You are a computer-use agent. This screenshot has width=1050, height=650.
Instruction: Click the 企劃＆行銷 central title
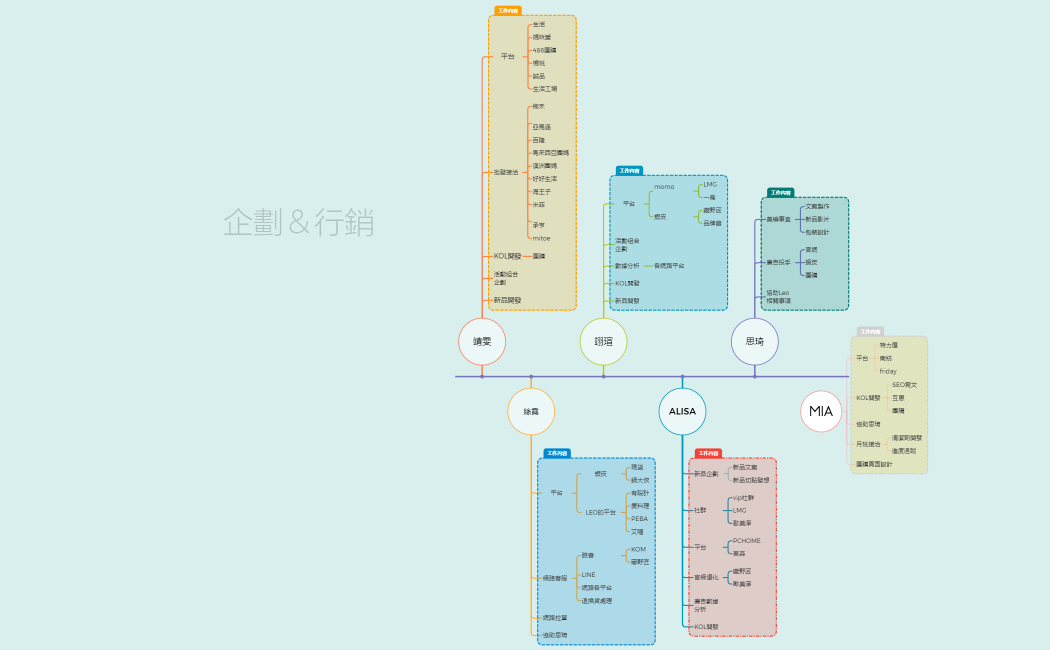299,222
